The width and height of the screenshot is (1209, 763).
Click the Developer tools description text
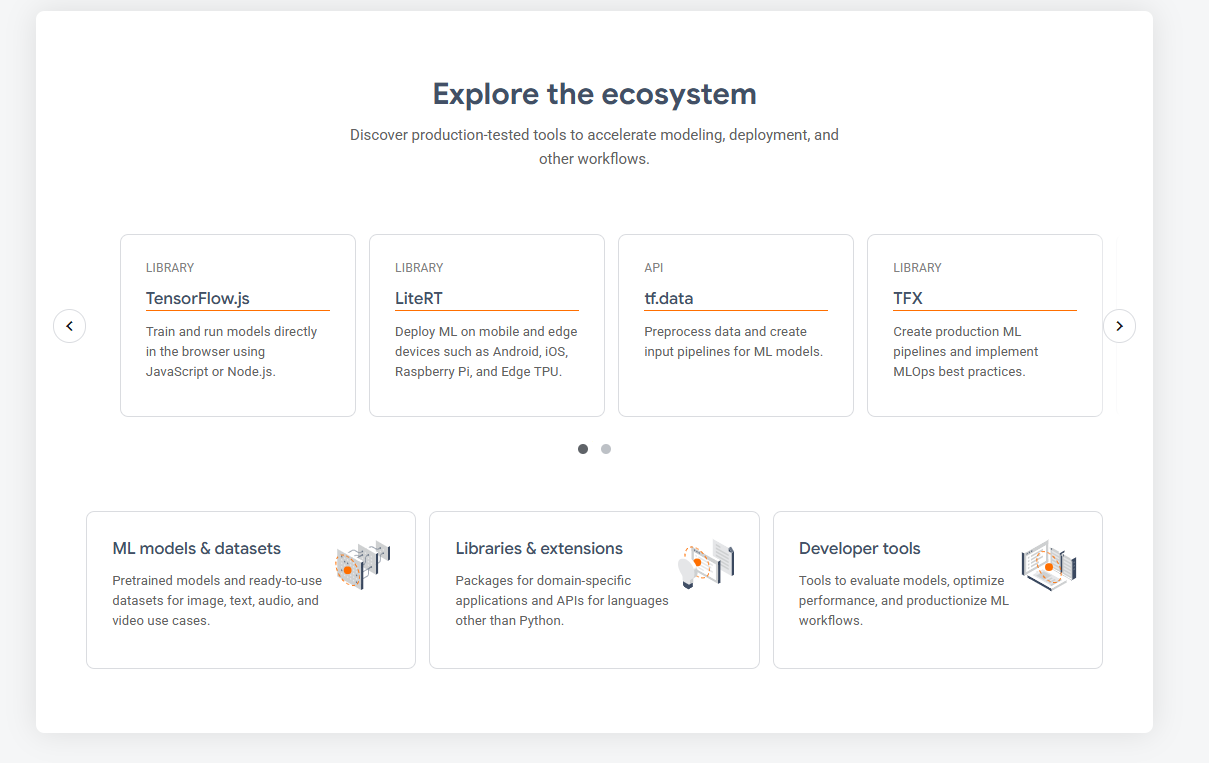coord(903,600)
